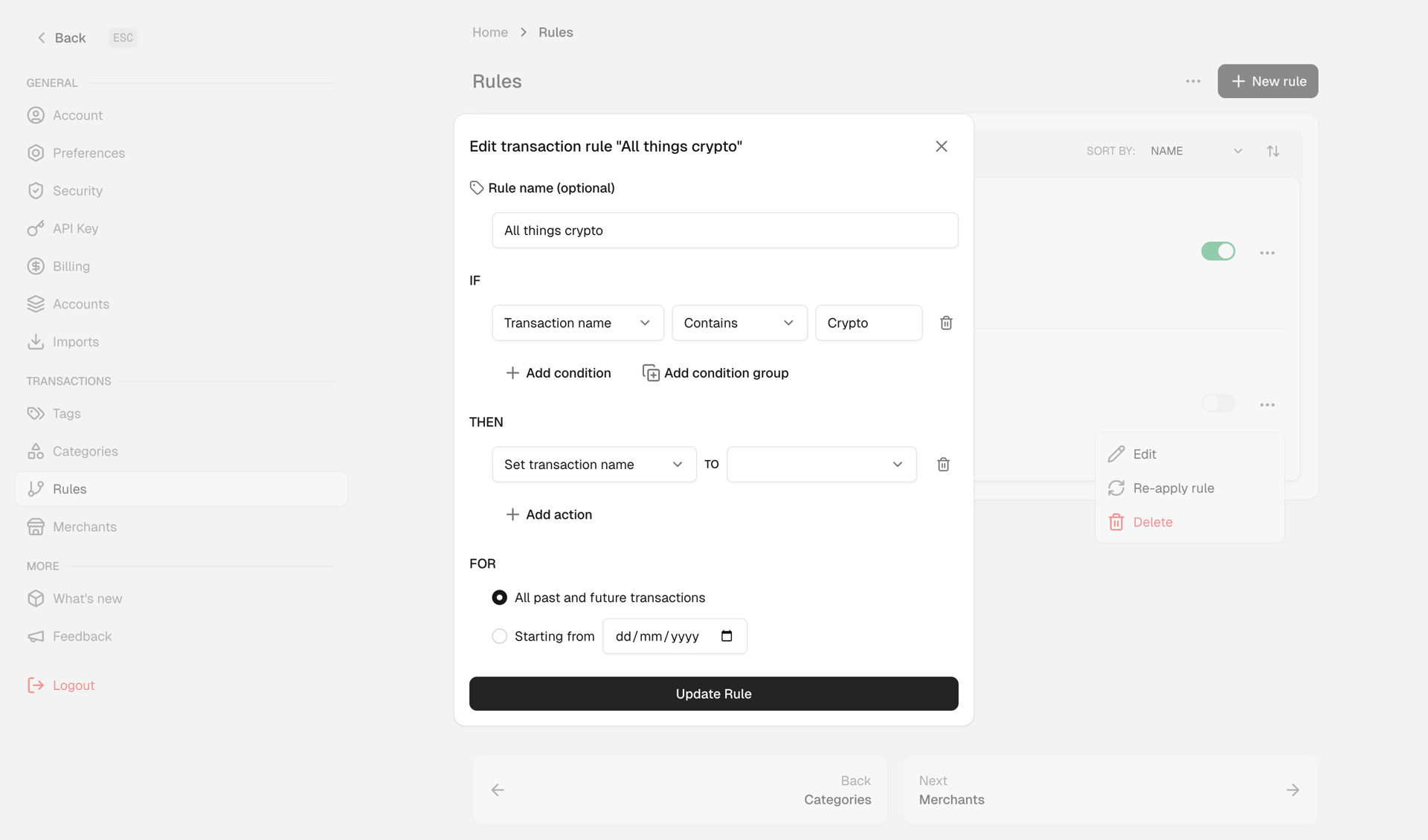The width and height of the screenshot is (1428, 840).
Task: Open the SORT BY Name dropdown
Action: [1195, 150]
